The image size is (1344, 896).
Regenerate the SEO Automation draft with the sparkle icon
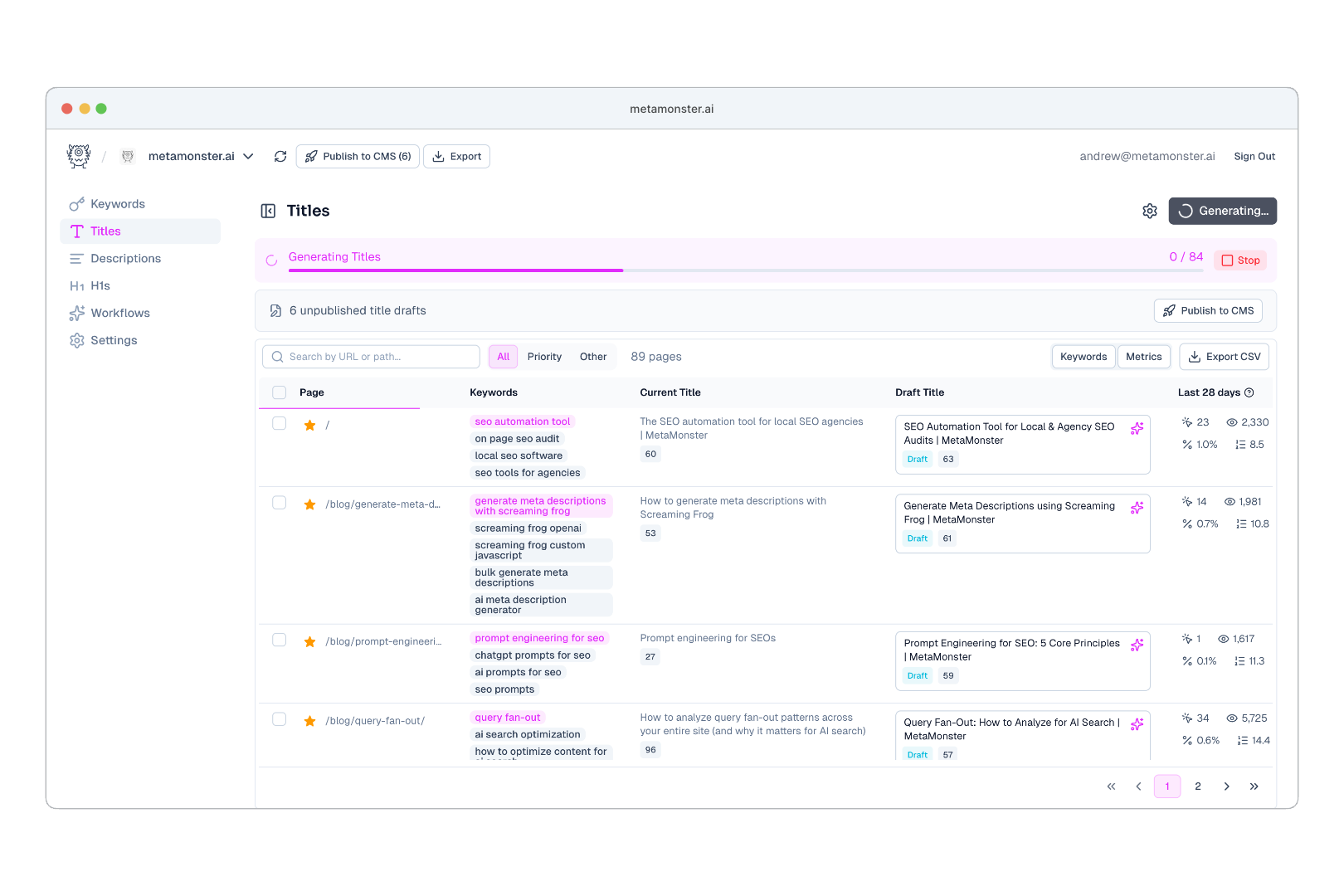[x=1137, y=429]
